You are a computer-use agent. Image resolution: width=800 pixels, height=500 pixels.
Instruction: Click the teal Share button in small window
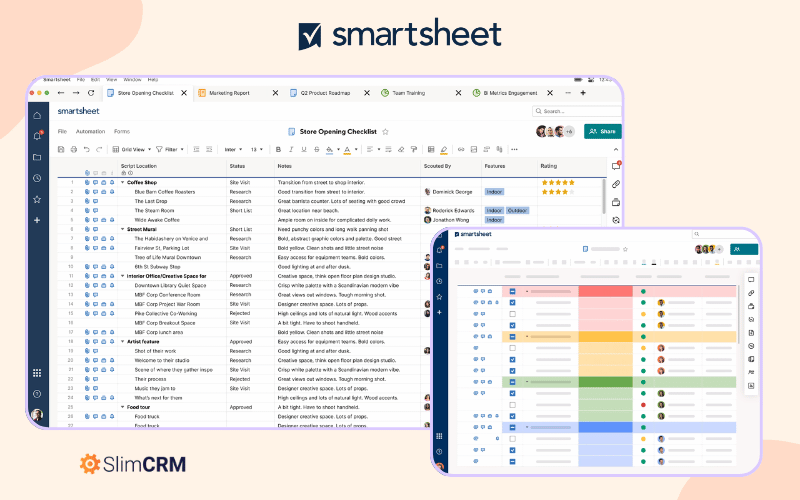[x=744, y=249]
